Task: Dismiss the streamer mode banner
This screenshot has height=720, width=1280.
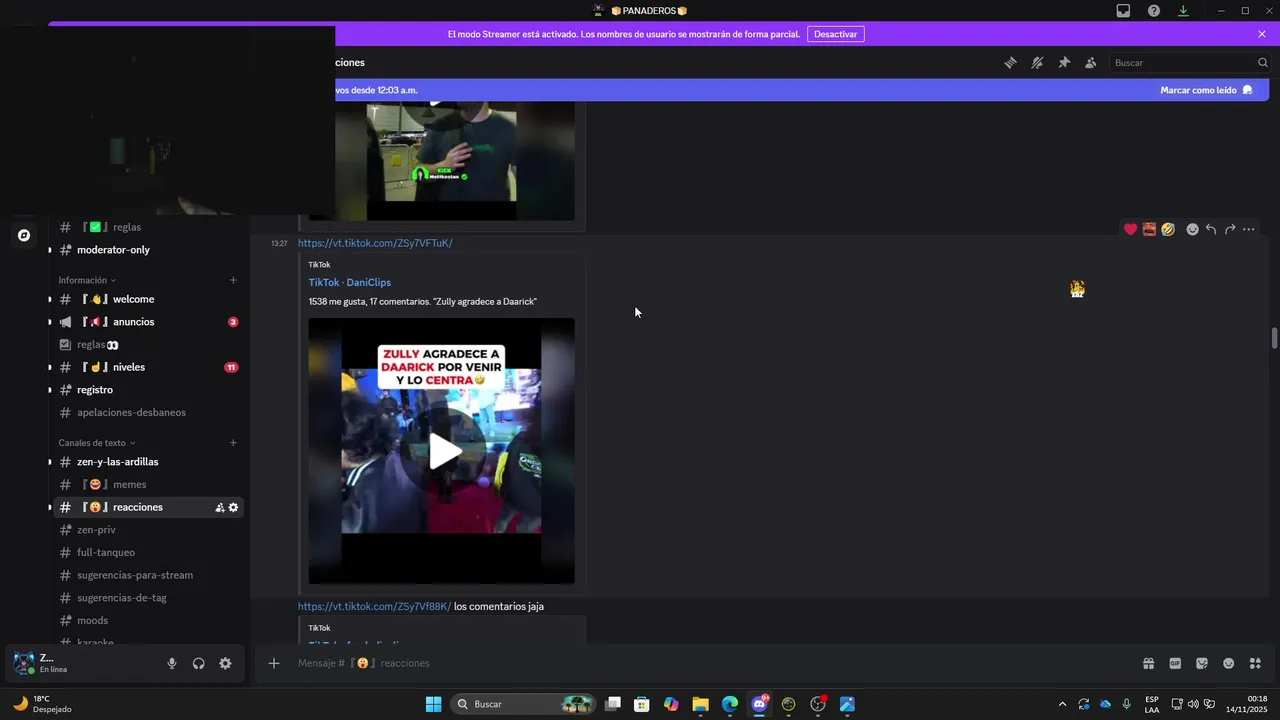Action: click(x=1262, y=34)
